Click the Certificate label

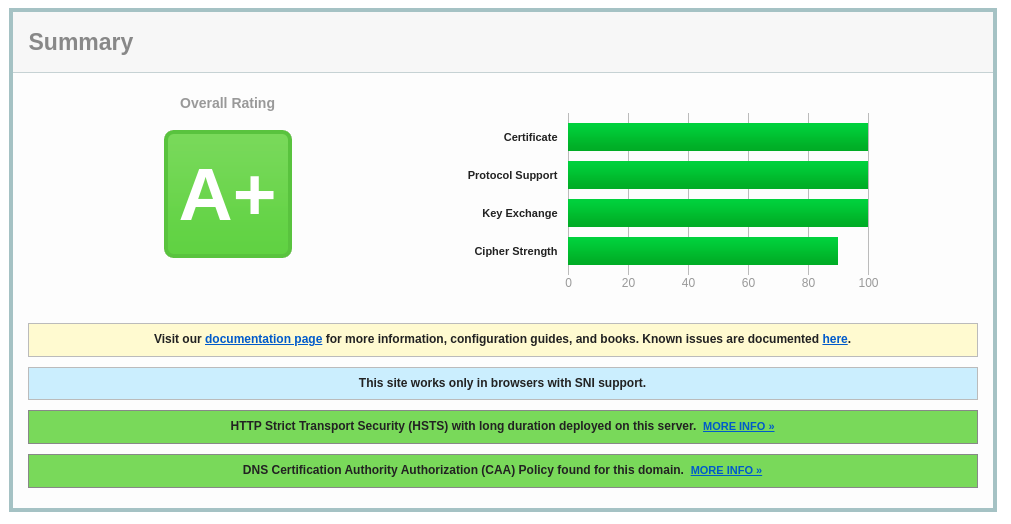pos(530,137)
